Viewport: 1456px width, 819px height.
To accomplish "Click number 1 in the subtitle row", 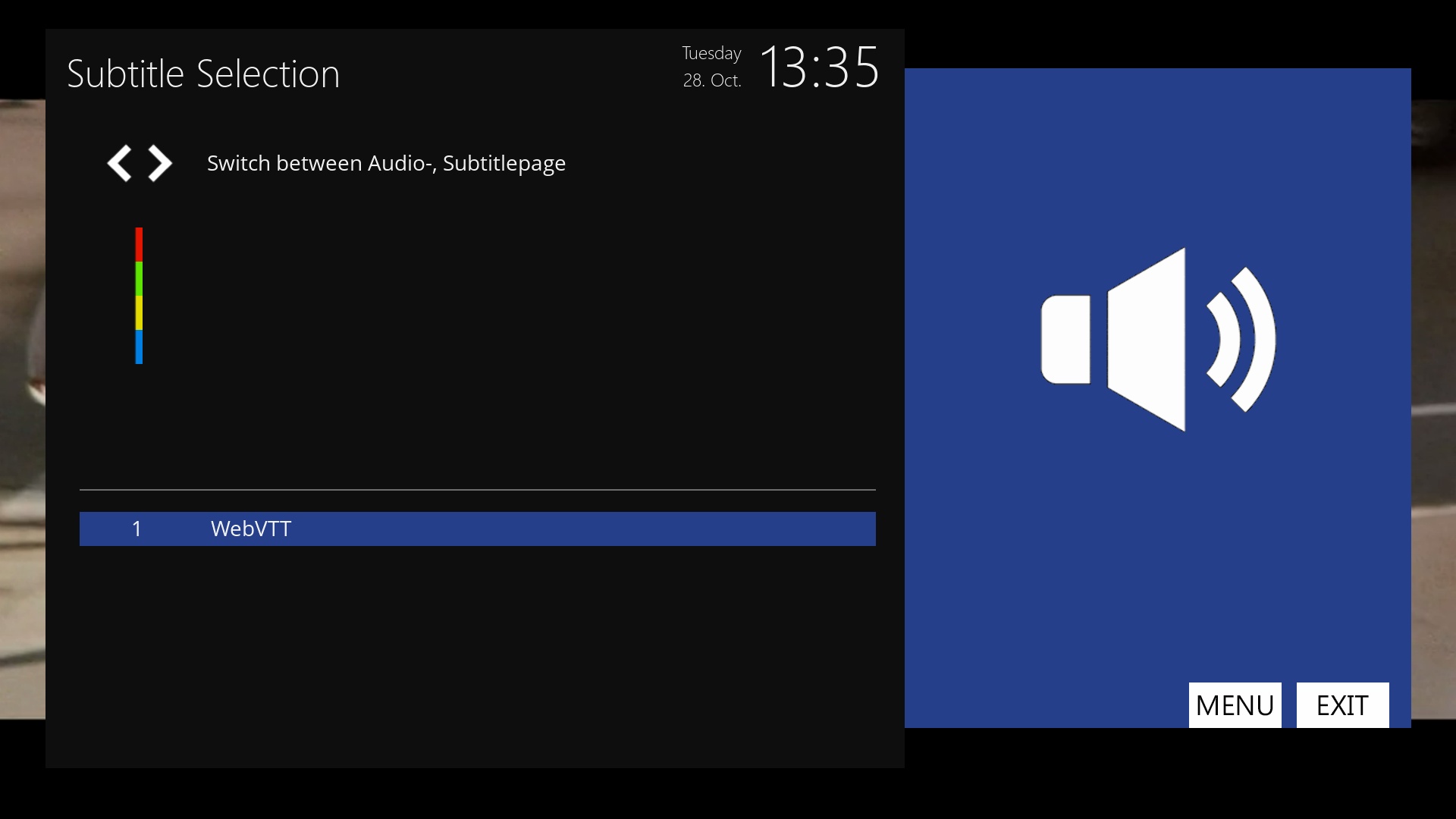I will pos(136,529).
